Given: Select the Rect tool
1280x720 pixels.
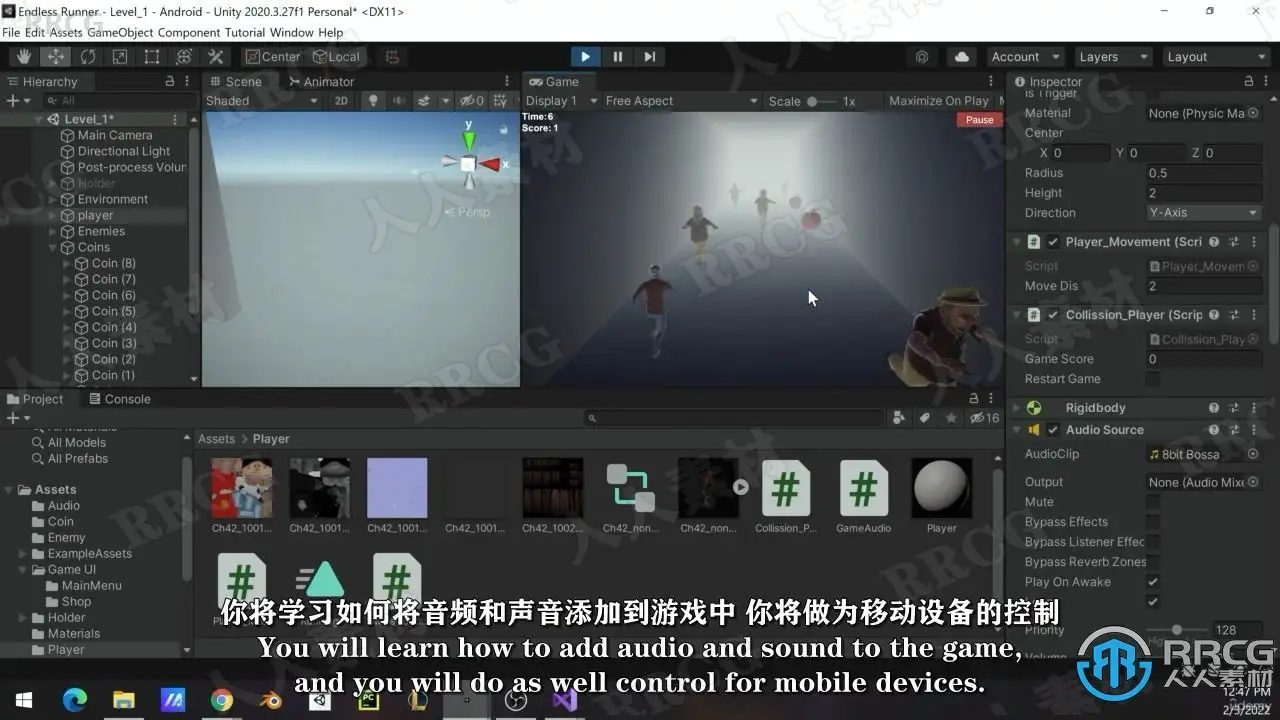Looking at the screenshot, I should (x=152, y=57).
